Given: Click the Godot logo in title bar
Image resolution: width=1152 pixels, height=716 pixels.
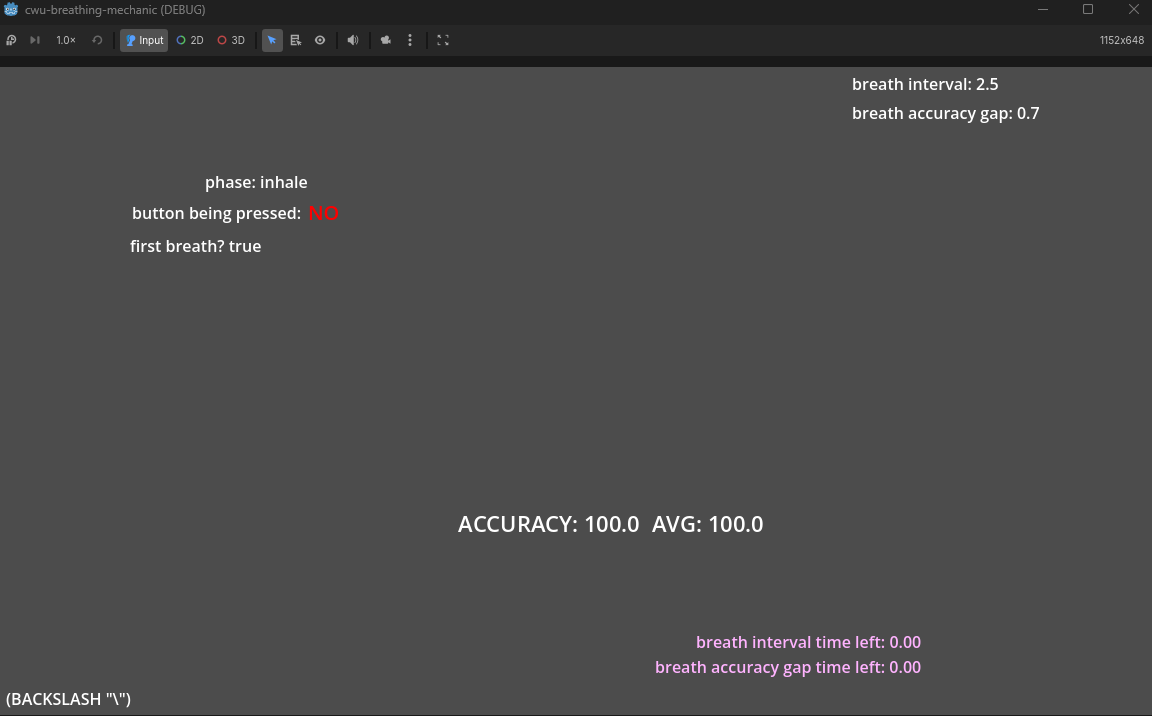Looking at the screenshot, I should click(11, 9).
